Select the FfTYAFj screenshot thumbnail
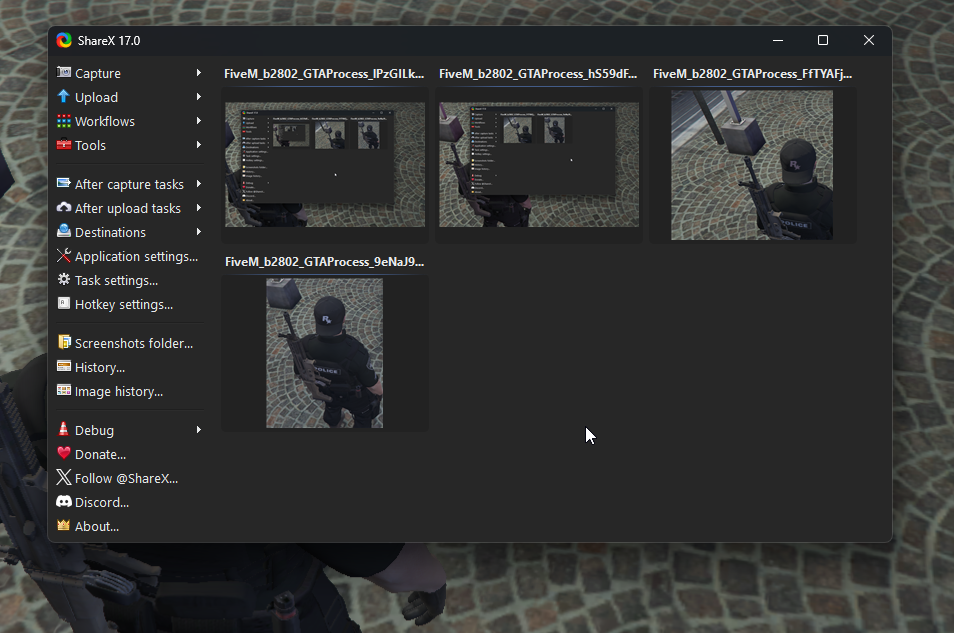This screenshot has height=633, width=954. point(752,165)
